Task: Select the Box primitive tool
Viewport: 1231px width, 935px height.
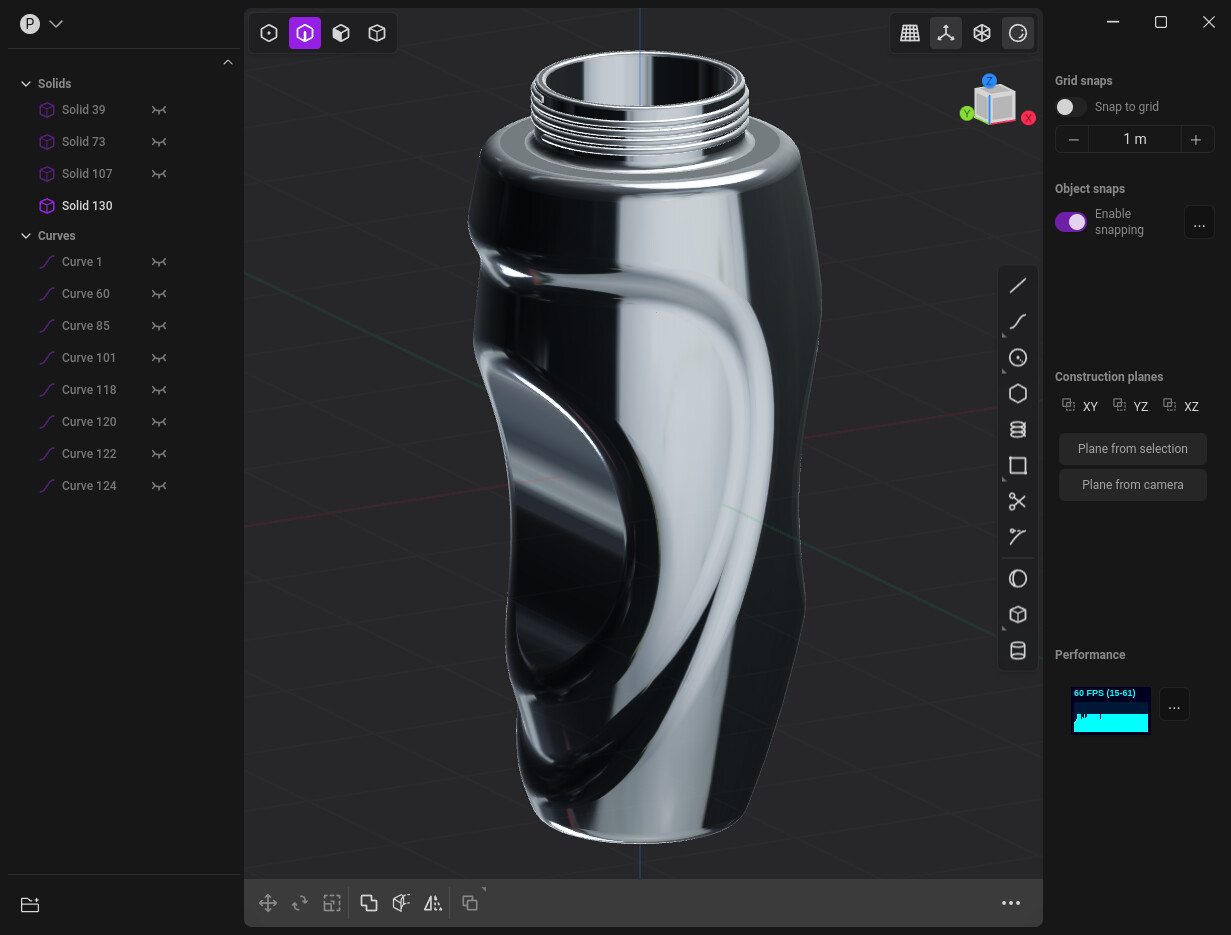Action: click(1017, 614)
